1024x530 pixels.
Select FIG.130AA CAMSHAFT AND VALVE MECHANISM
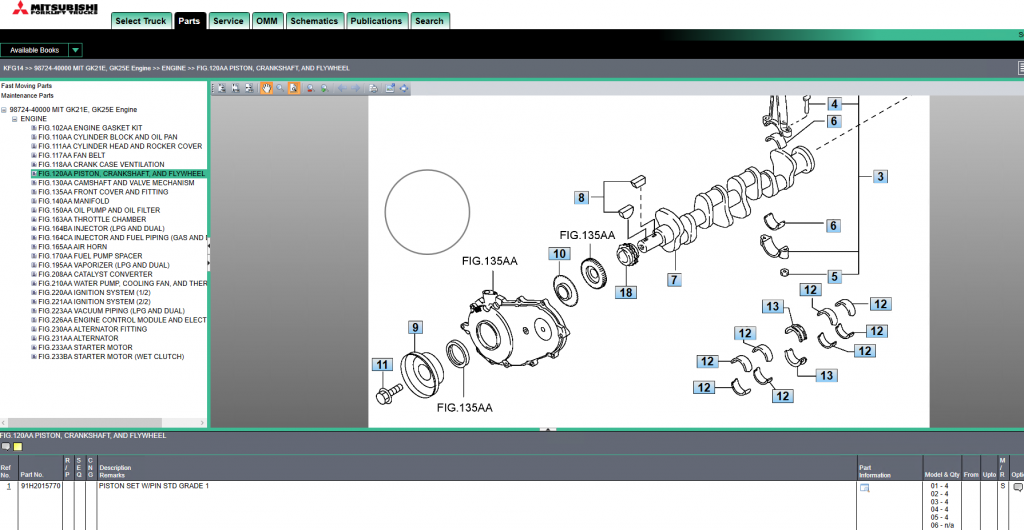pyautogui.click(x=116, y=183)
